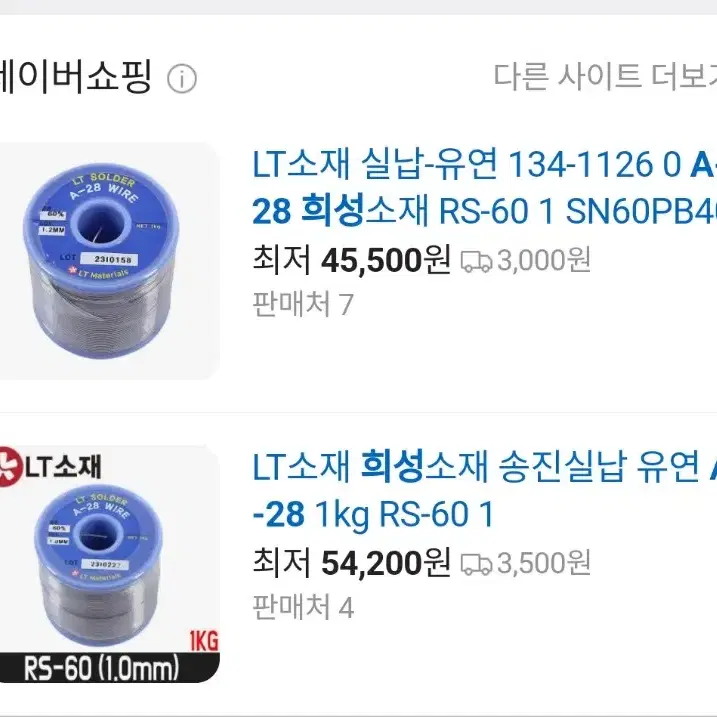
Task: View the 판매처 7 seller list
Action: click(303, 304)
